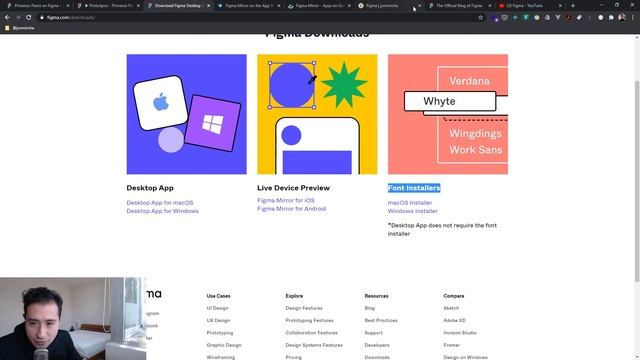Bookmark this page with the star icon

480,18
